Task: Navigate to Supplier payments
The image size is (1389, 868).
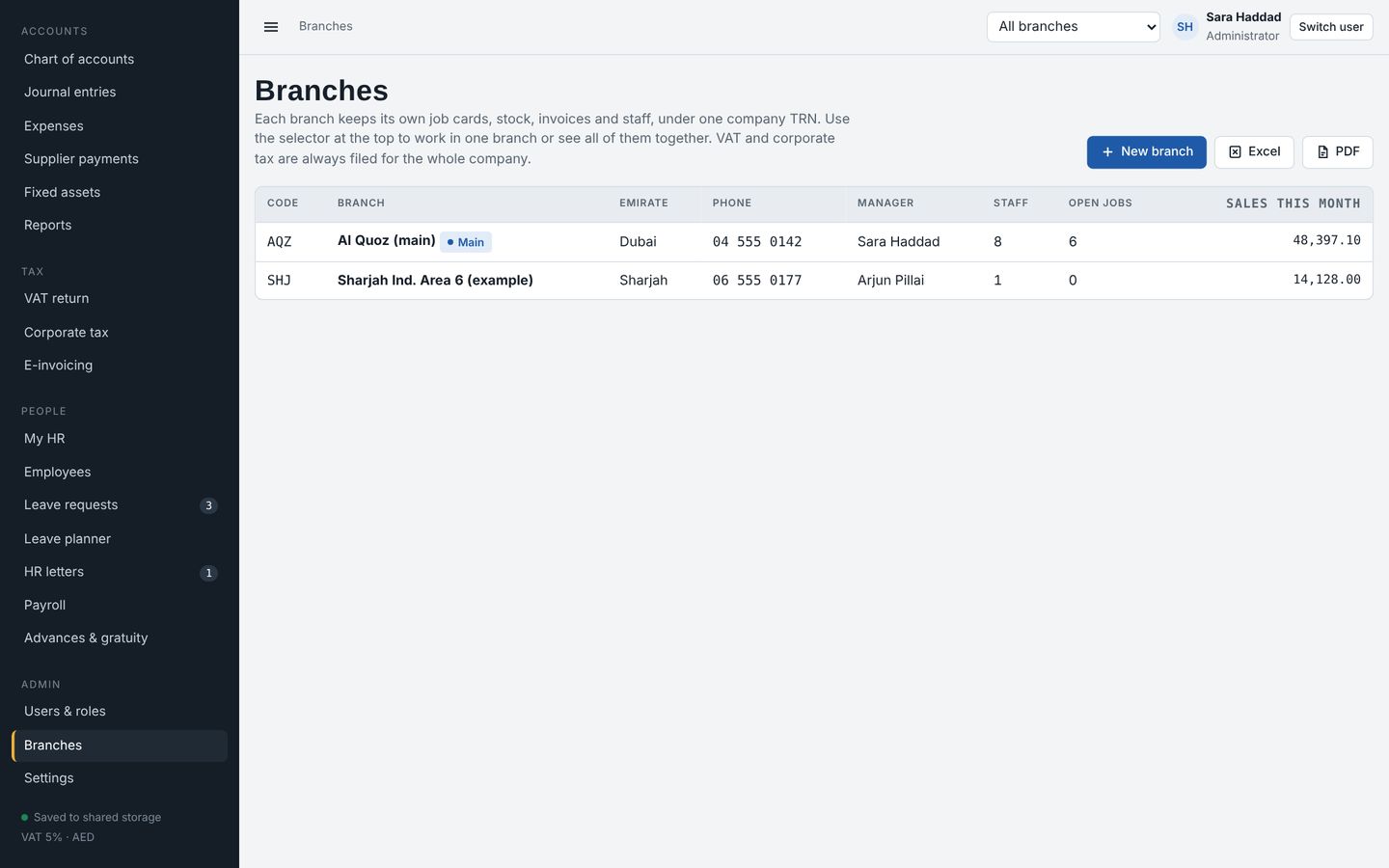Action: (x=120, y=159)
